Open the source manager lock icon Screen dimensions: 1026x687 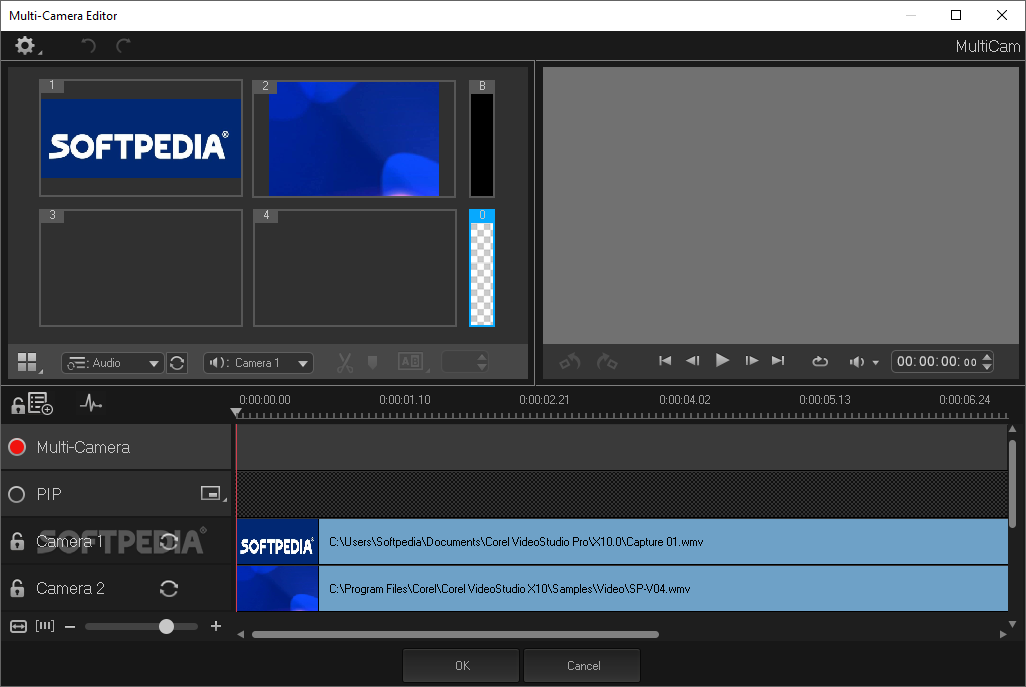tap(31, 404)
